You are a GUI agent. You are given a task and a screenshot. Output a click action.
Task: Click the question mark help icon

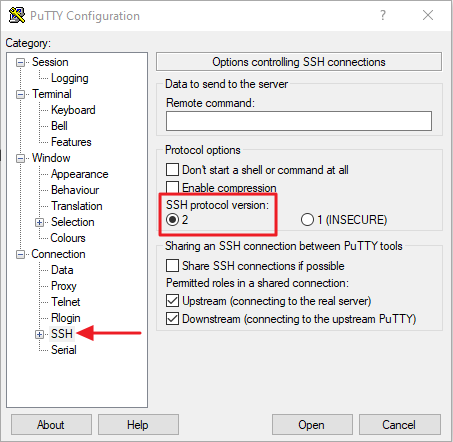click(383, 15)
